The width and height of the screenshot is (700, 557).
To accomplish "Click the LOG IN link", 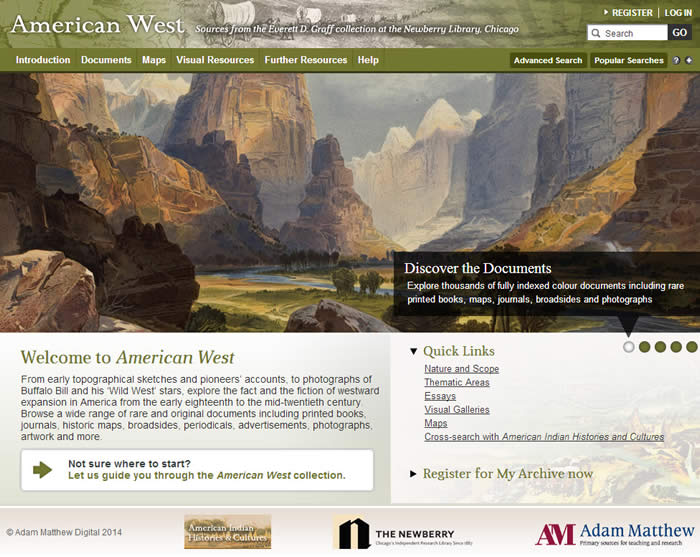I will (678, 13).
